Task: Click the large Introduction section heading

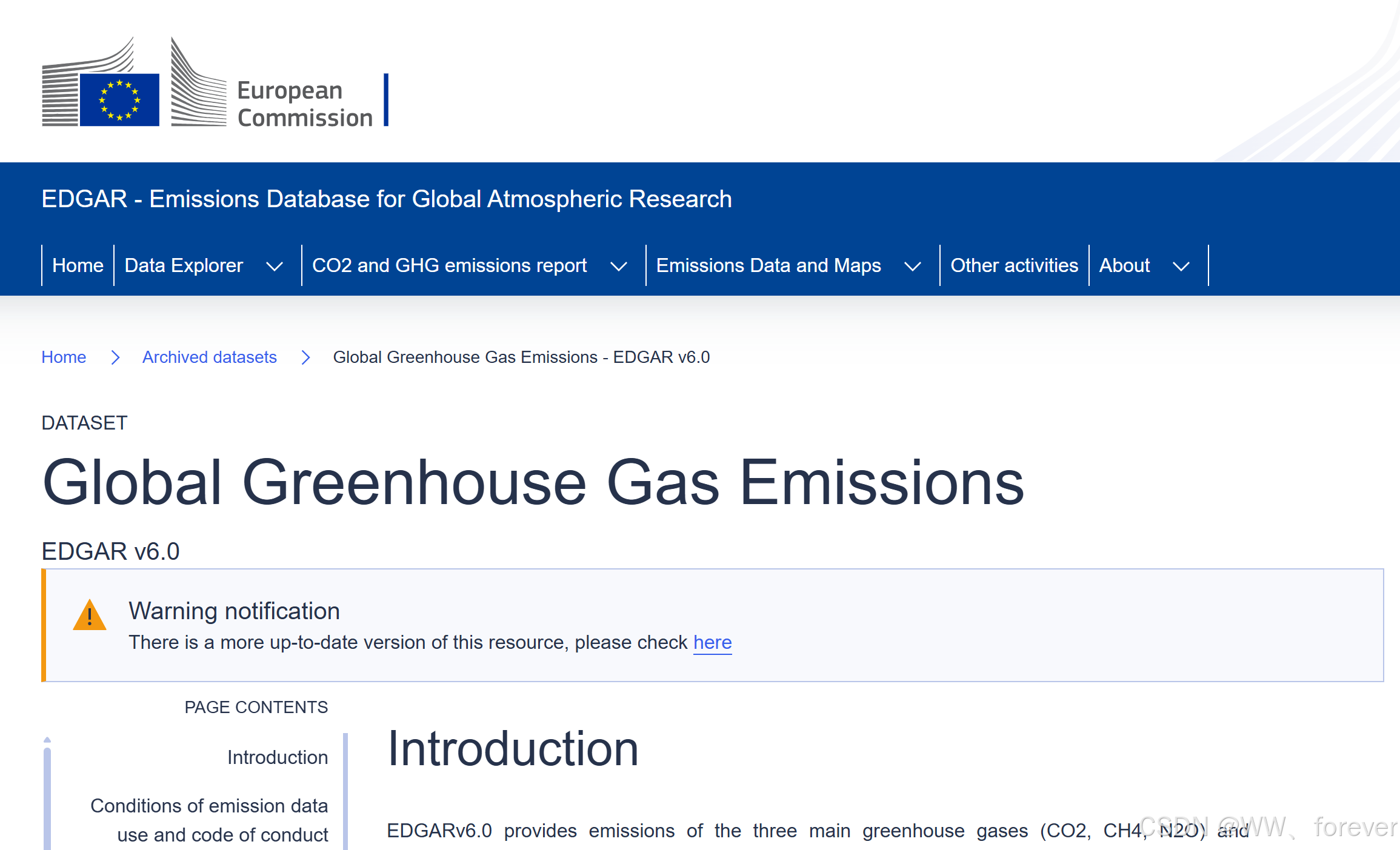Action: point(513,749)
